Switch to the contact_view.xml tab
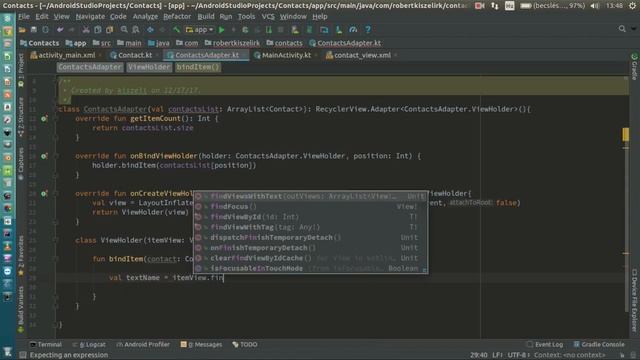 (x=362, y=55)
